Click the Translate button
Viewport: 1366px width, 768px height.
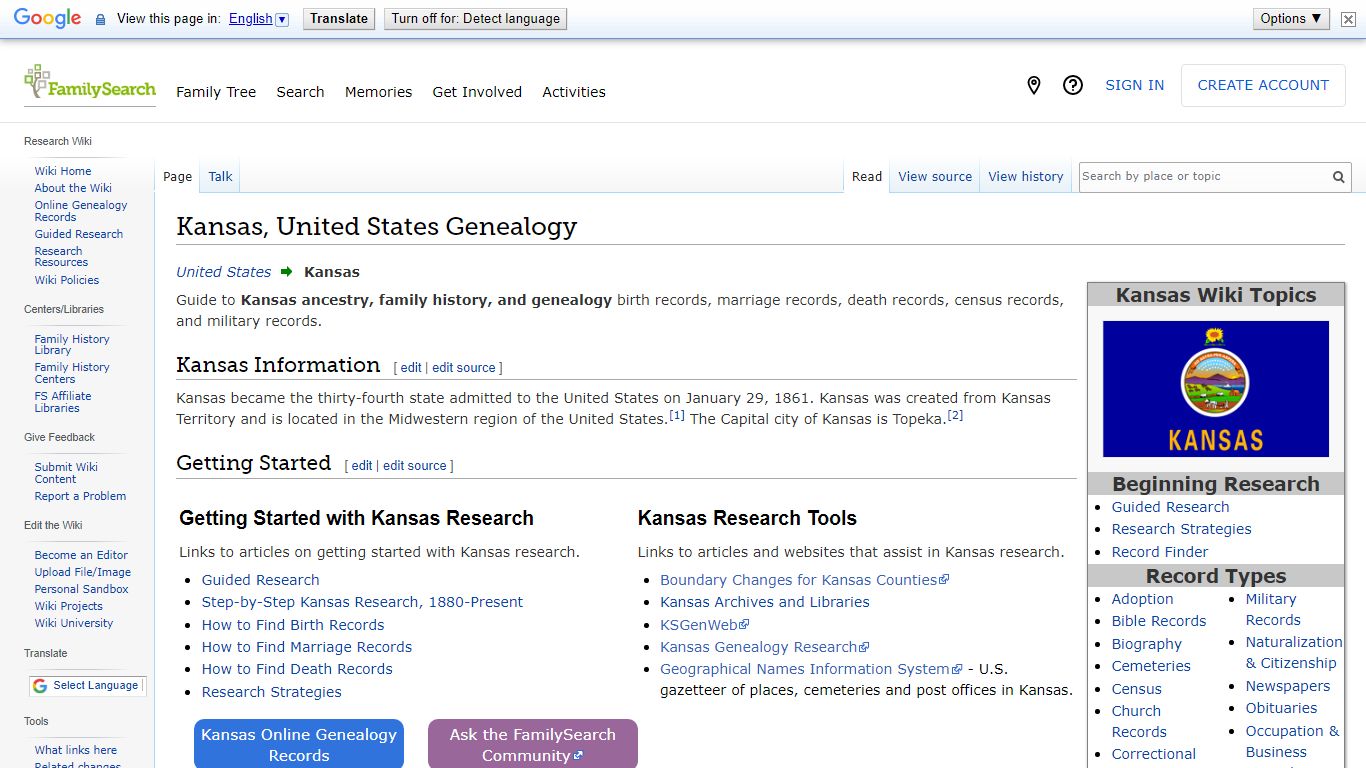point(339,18)
